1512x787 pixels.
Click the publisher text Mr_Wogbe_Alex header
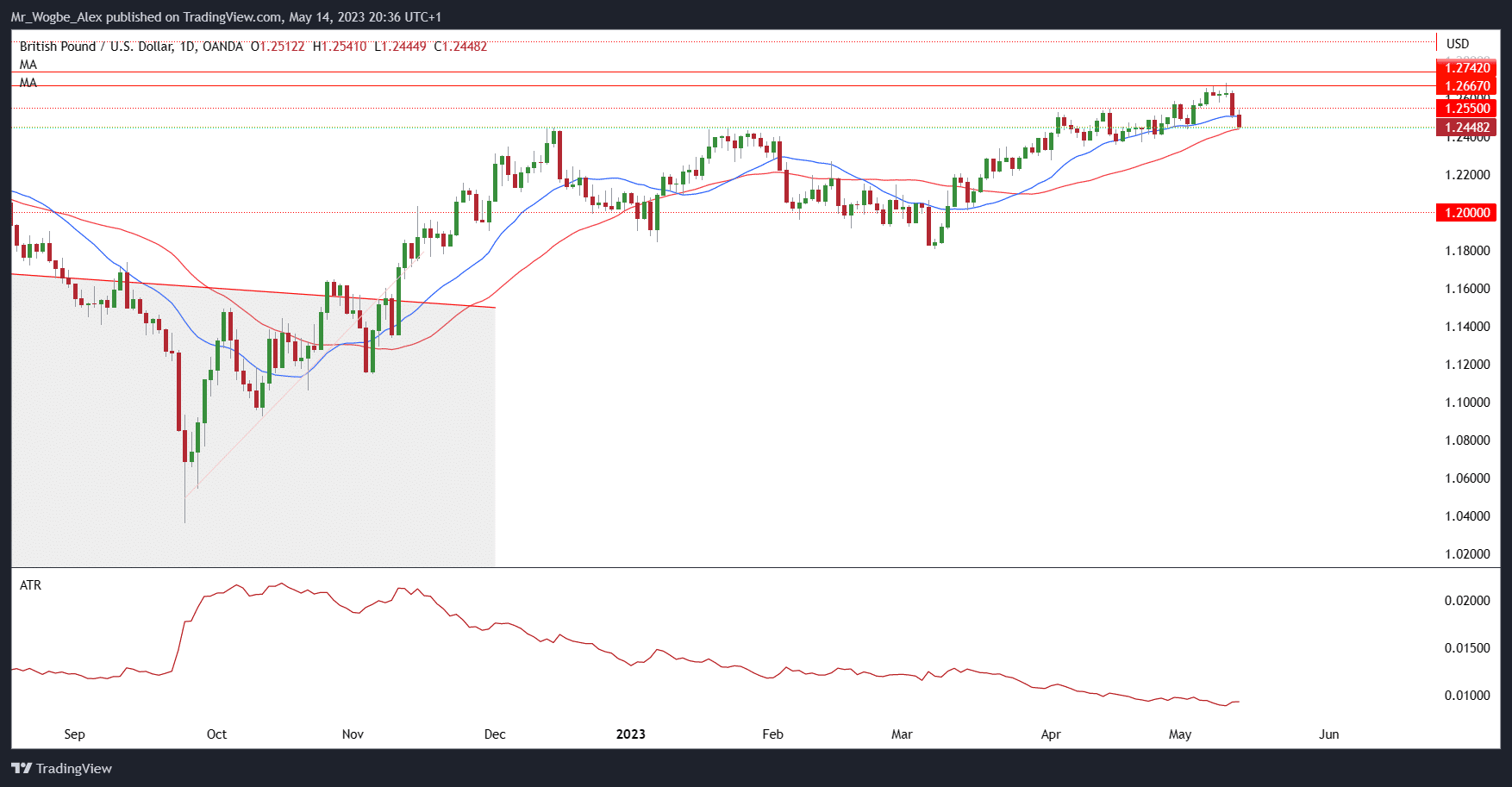[57, 17]
